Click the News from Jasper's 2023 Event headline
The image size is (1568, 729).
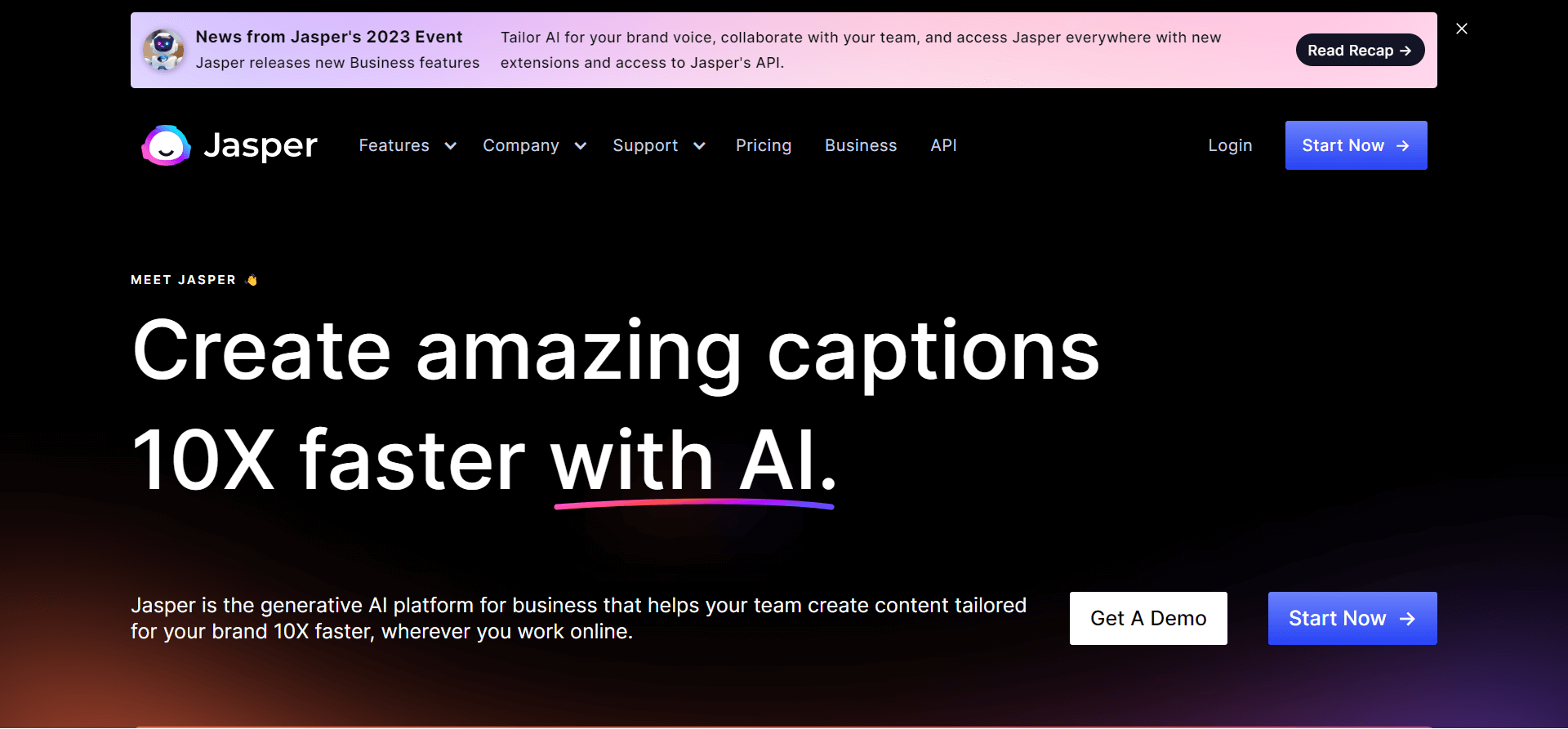pos(329,37)
